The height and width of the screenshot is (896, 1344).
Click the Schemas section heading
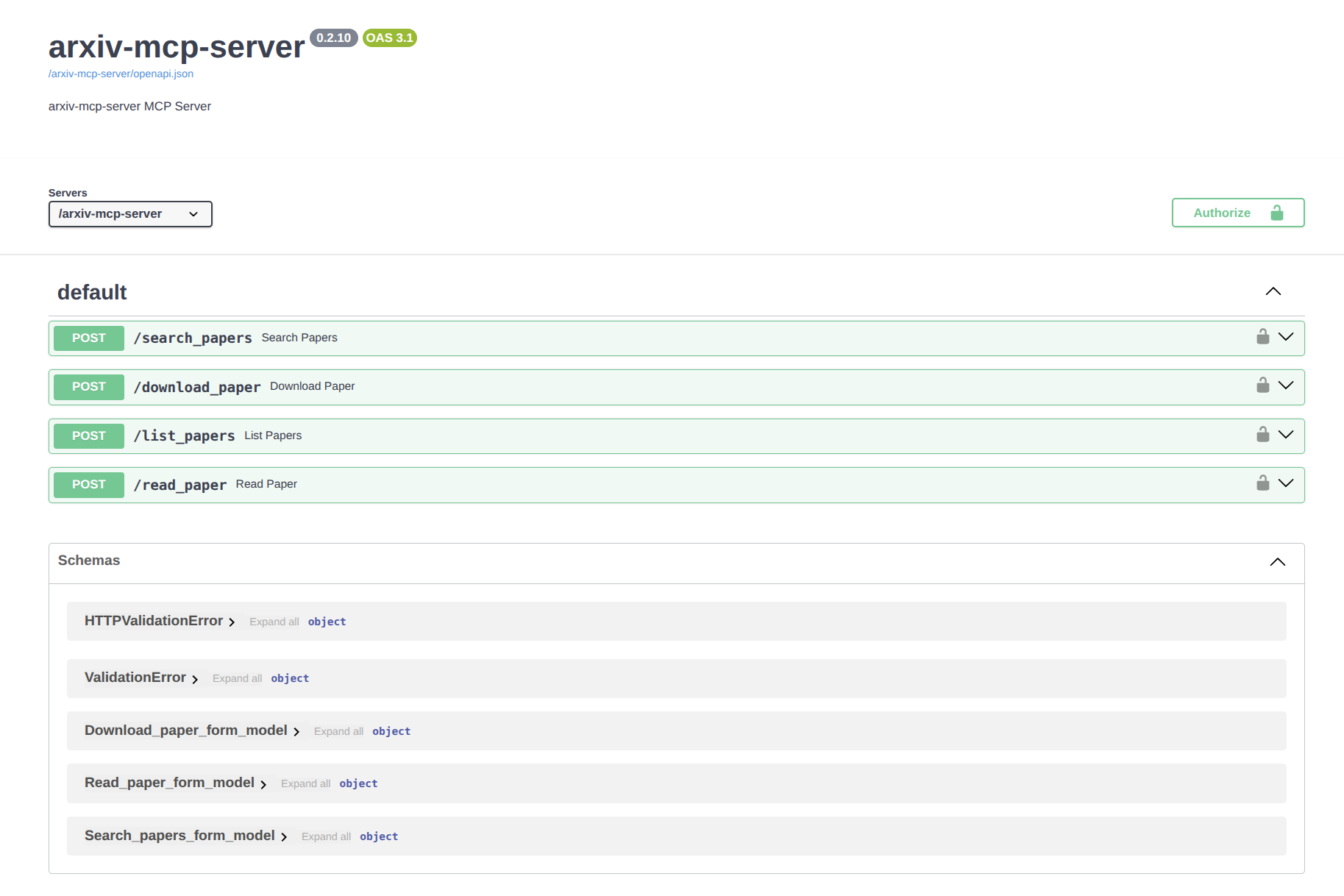(89, 561)
